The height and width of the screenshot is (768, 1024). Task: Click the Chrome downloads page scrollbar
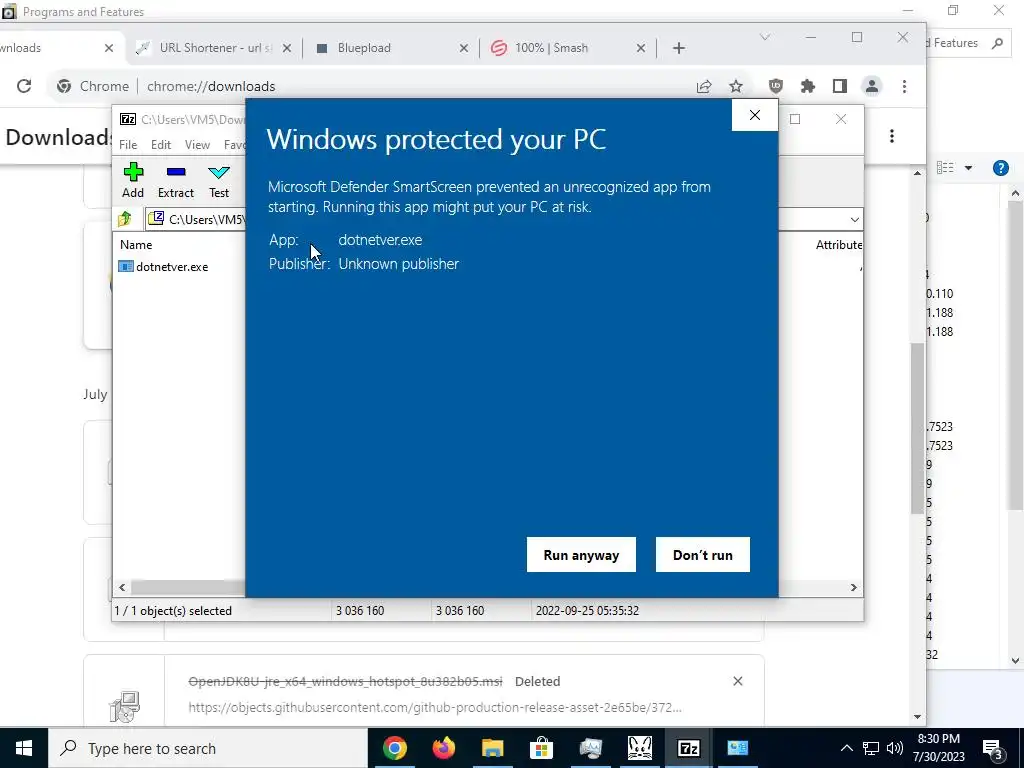pos(918,428)
